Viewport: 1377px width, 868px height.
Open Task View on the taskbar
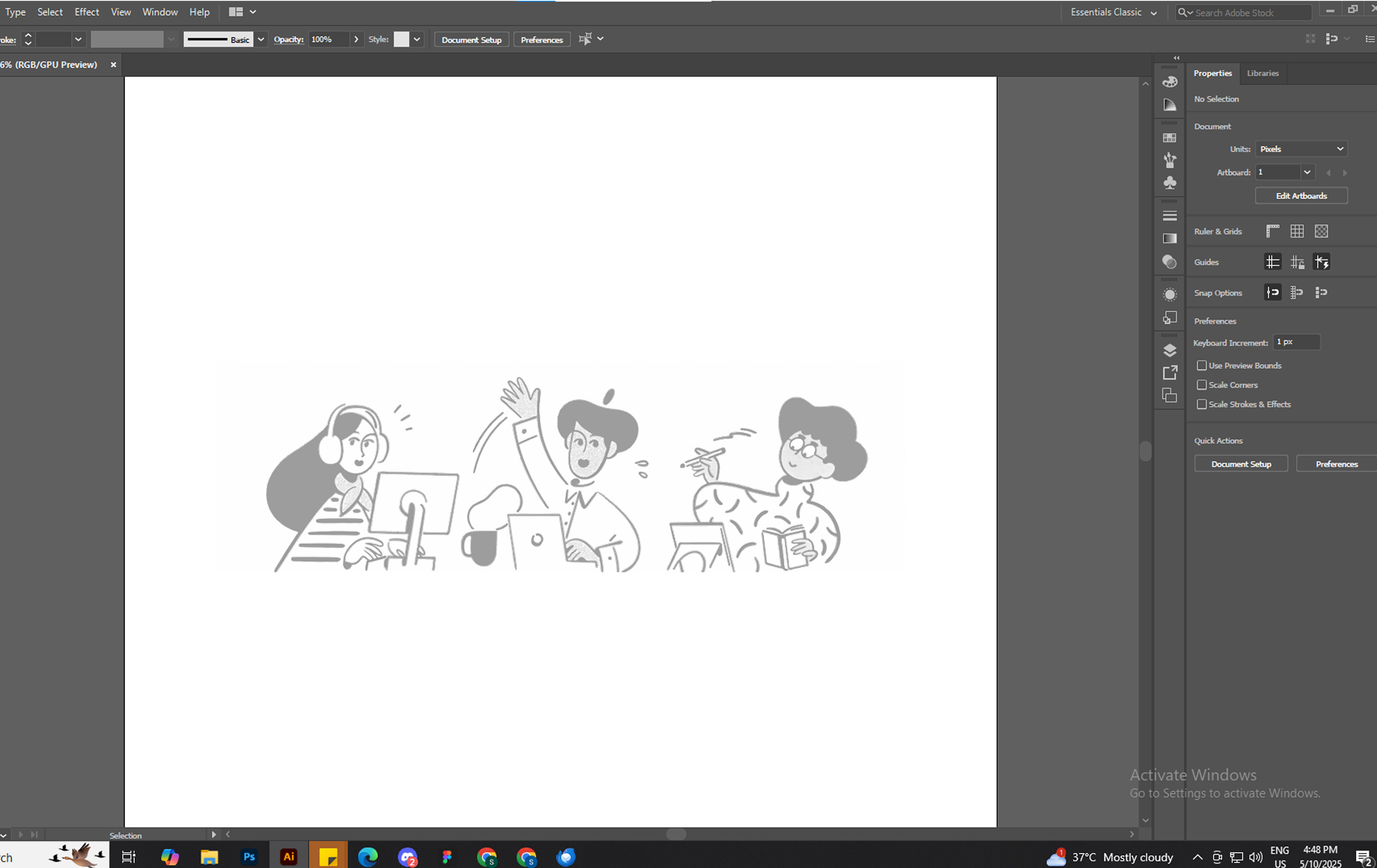(129, 857)
